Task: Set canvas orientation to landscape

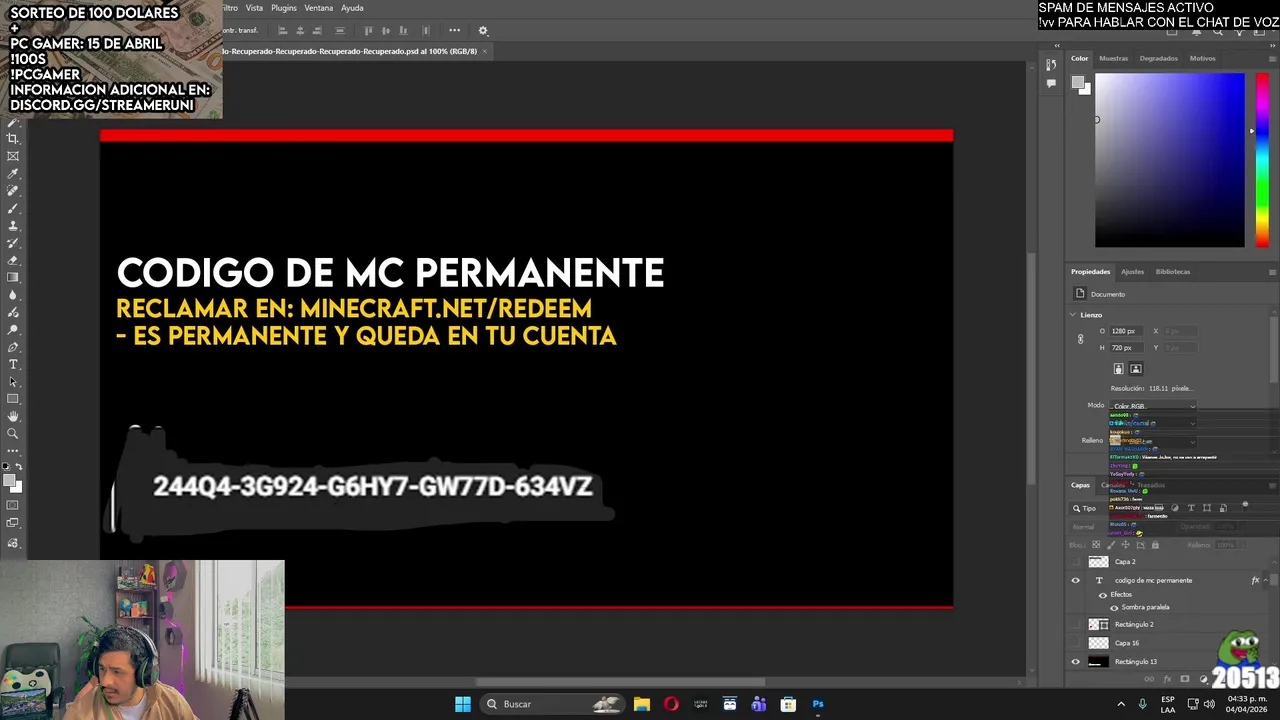Action: point(1136,369)
